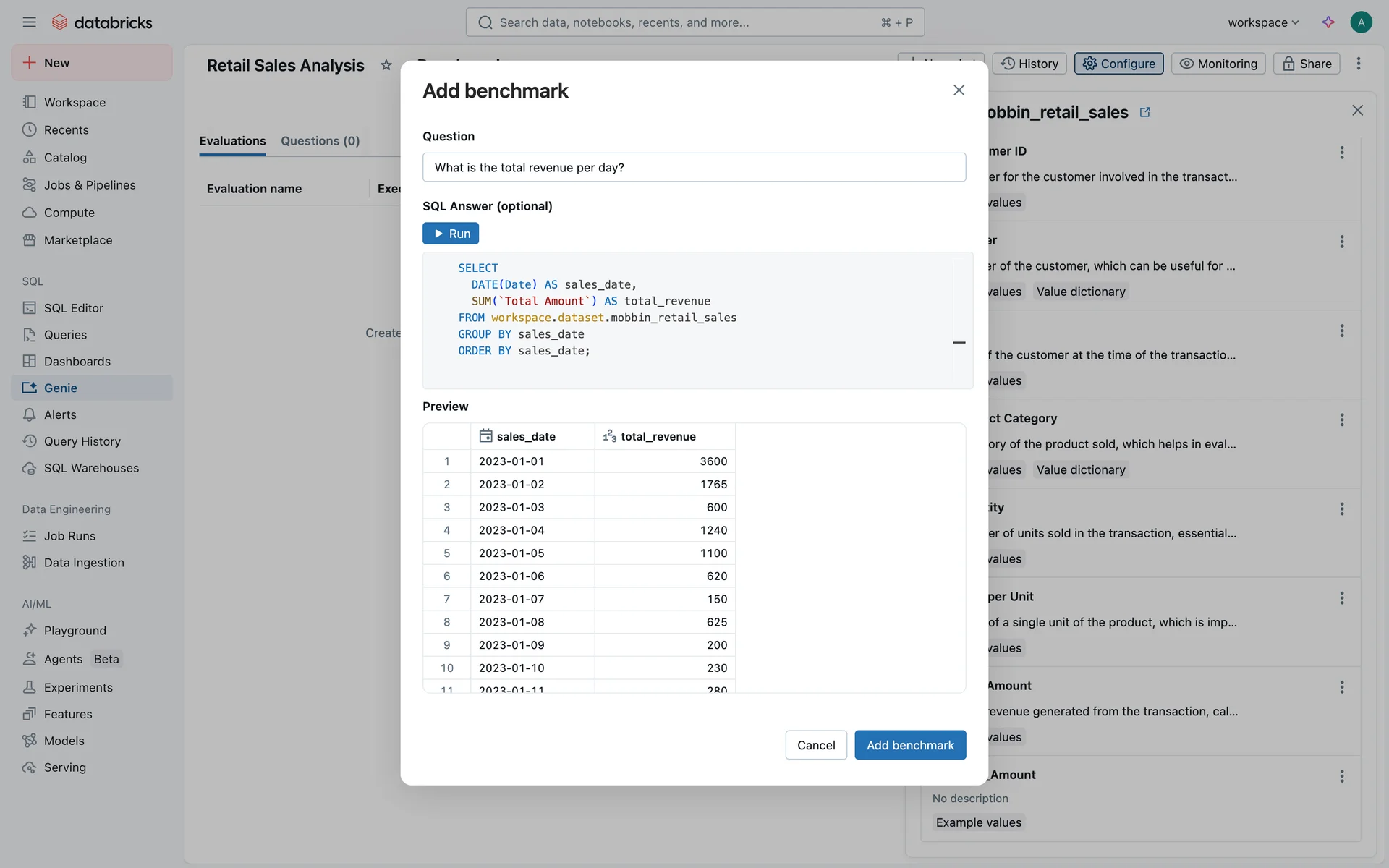Open kebab menu next to Share
The height and width of the screenshot is (868, 1389).
point(1359,64)
